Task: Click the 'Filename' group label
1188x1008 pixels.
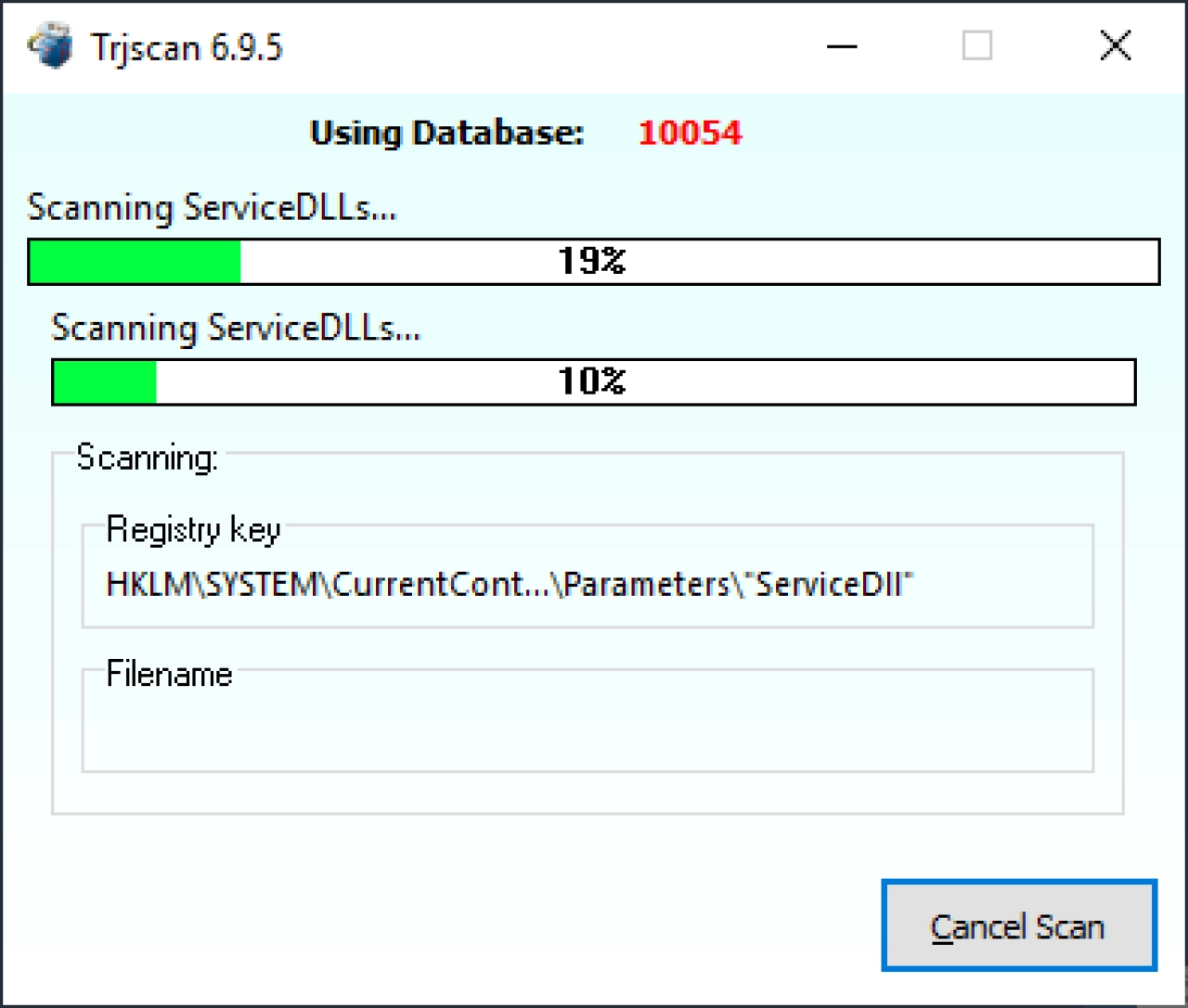Action: click(169, 673)
